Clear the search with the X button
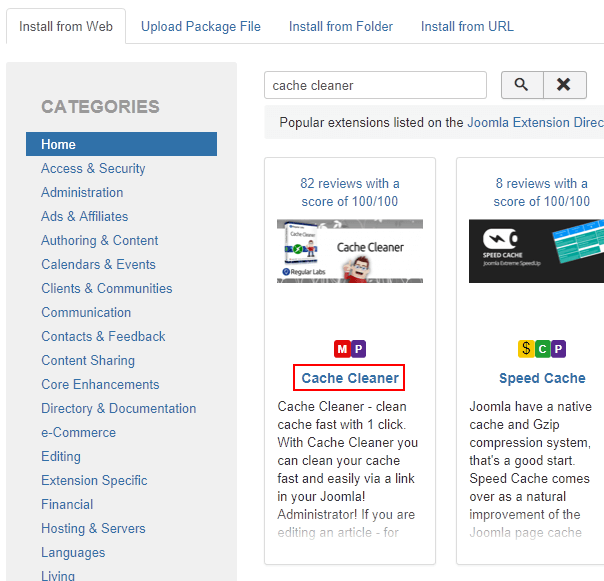The image size is (604, 581). (565, 85)
